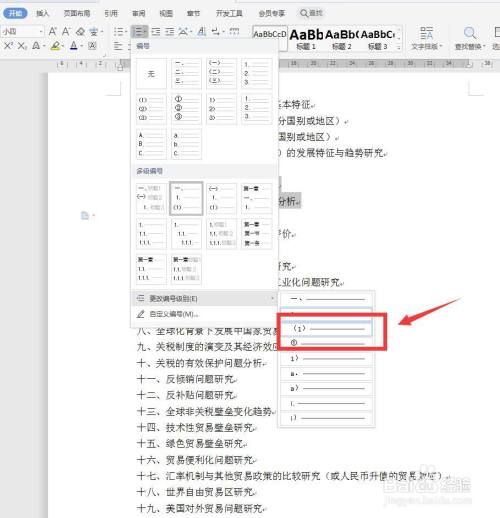Increase font size with the A+ icon

(53, 32)
